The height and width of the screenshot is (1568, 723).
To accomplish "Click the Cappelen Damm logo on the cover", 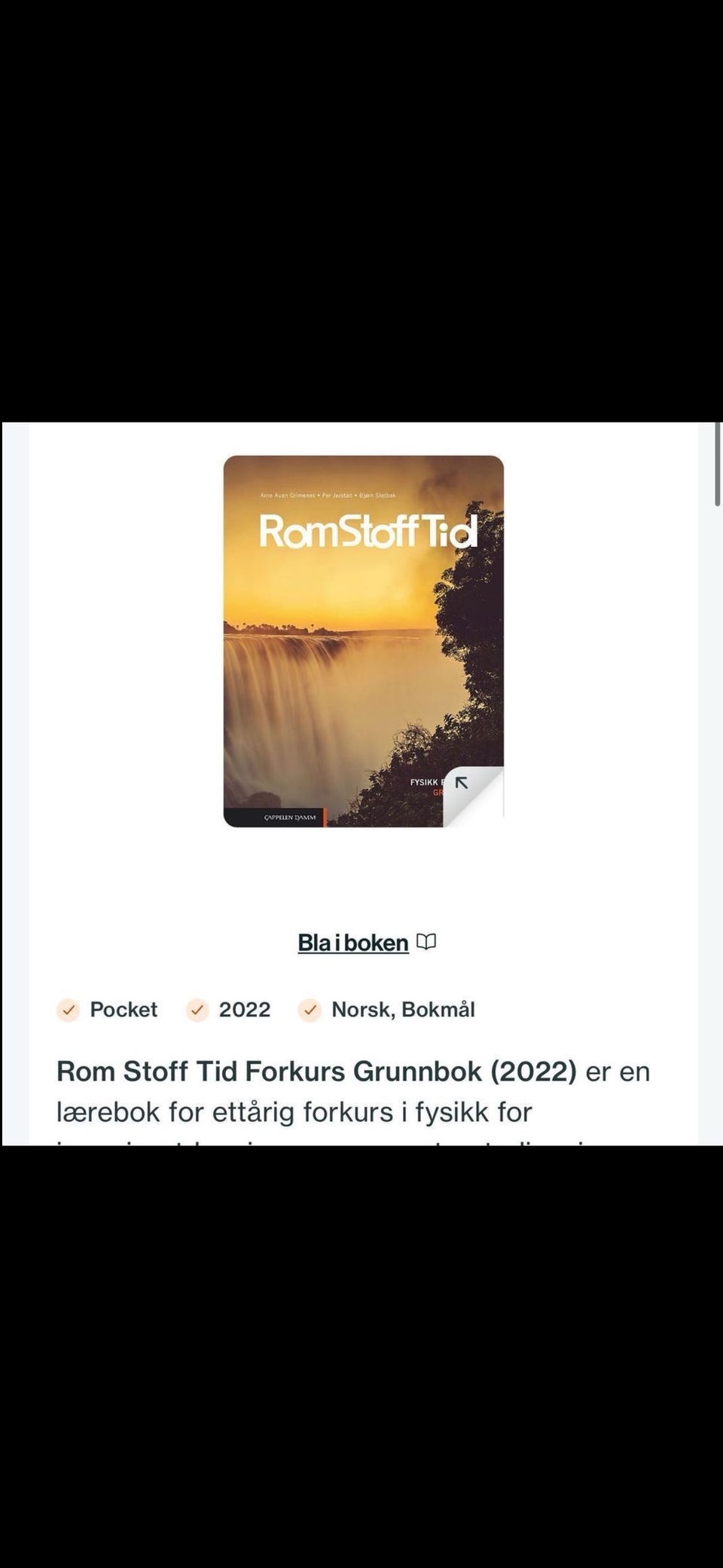I will pos(290,818).
